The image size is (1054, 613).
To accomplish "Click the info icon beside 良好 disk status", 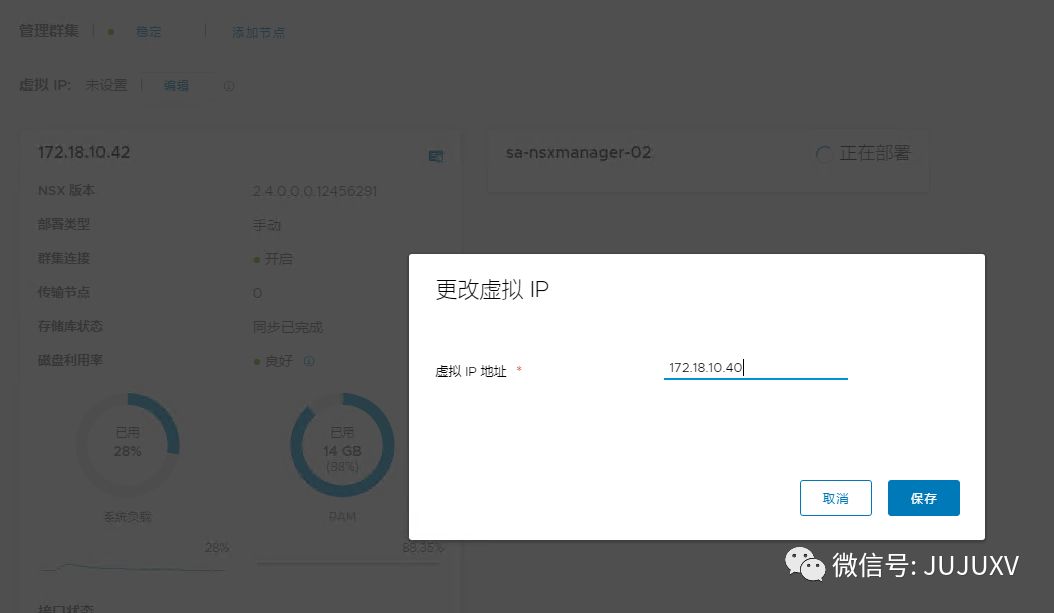I will (309, 361).
